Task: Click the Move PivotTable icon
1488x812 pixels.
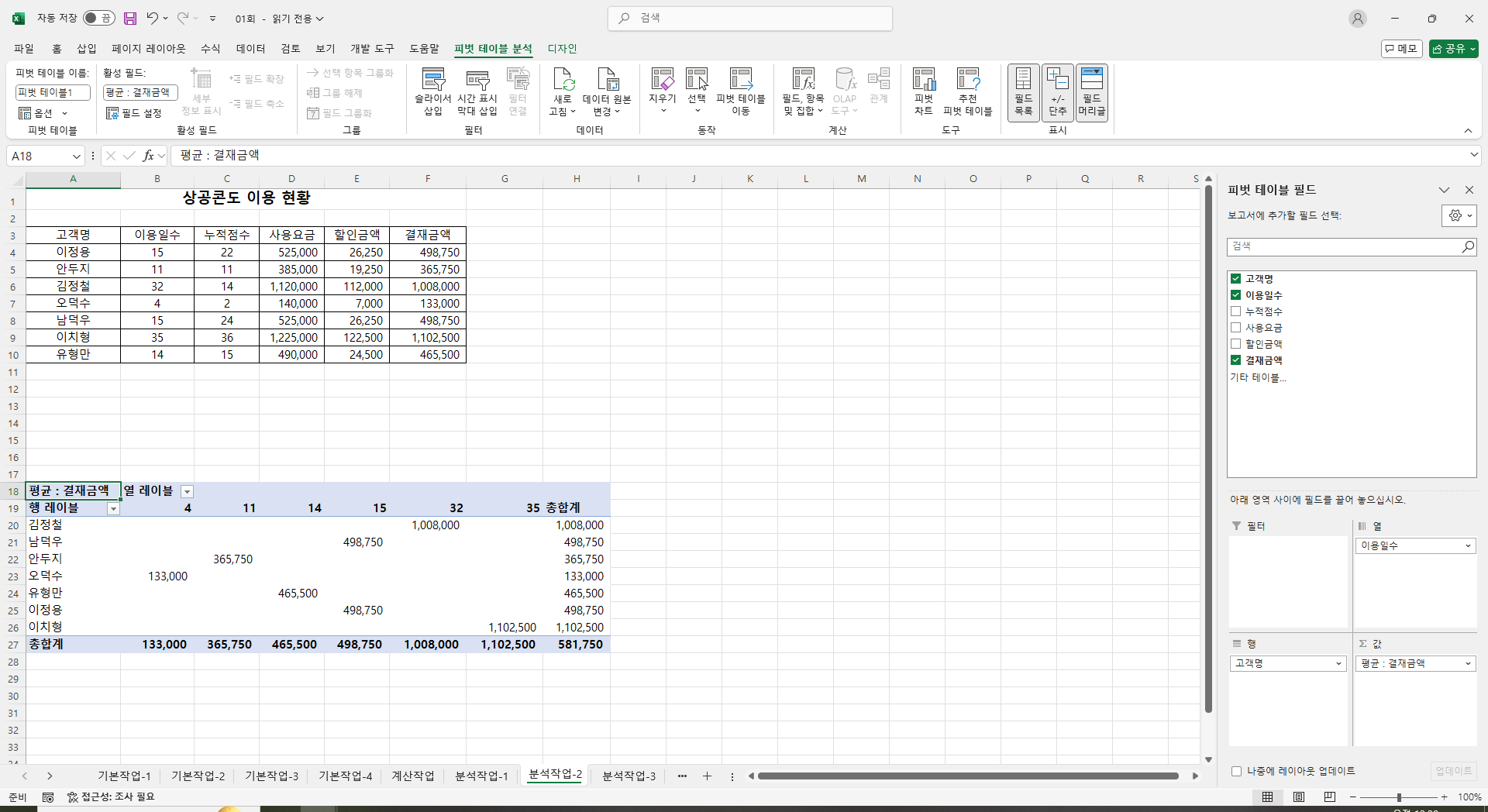Action: (x=740, y=80)
